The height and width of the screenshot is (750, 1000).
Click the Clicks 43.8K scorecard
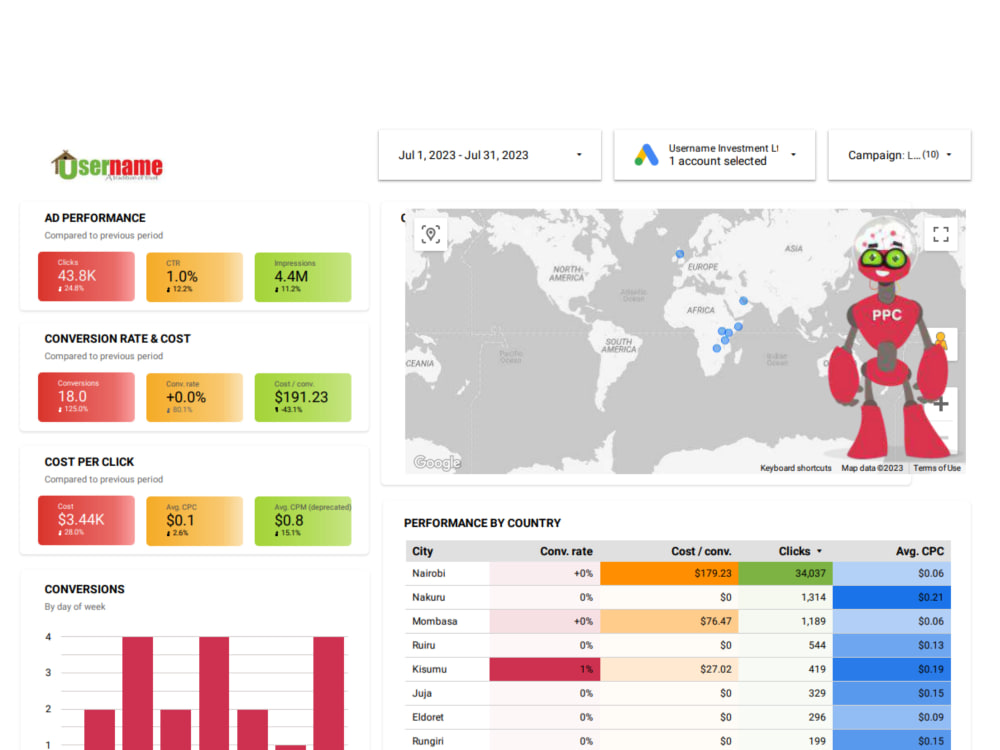(x=86, y=276)
